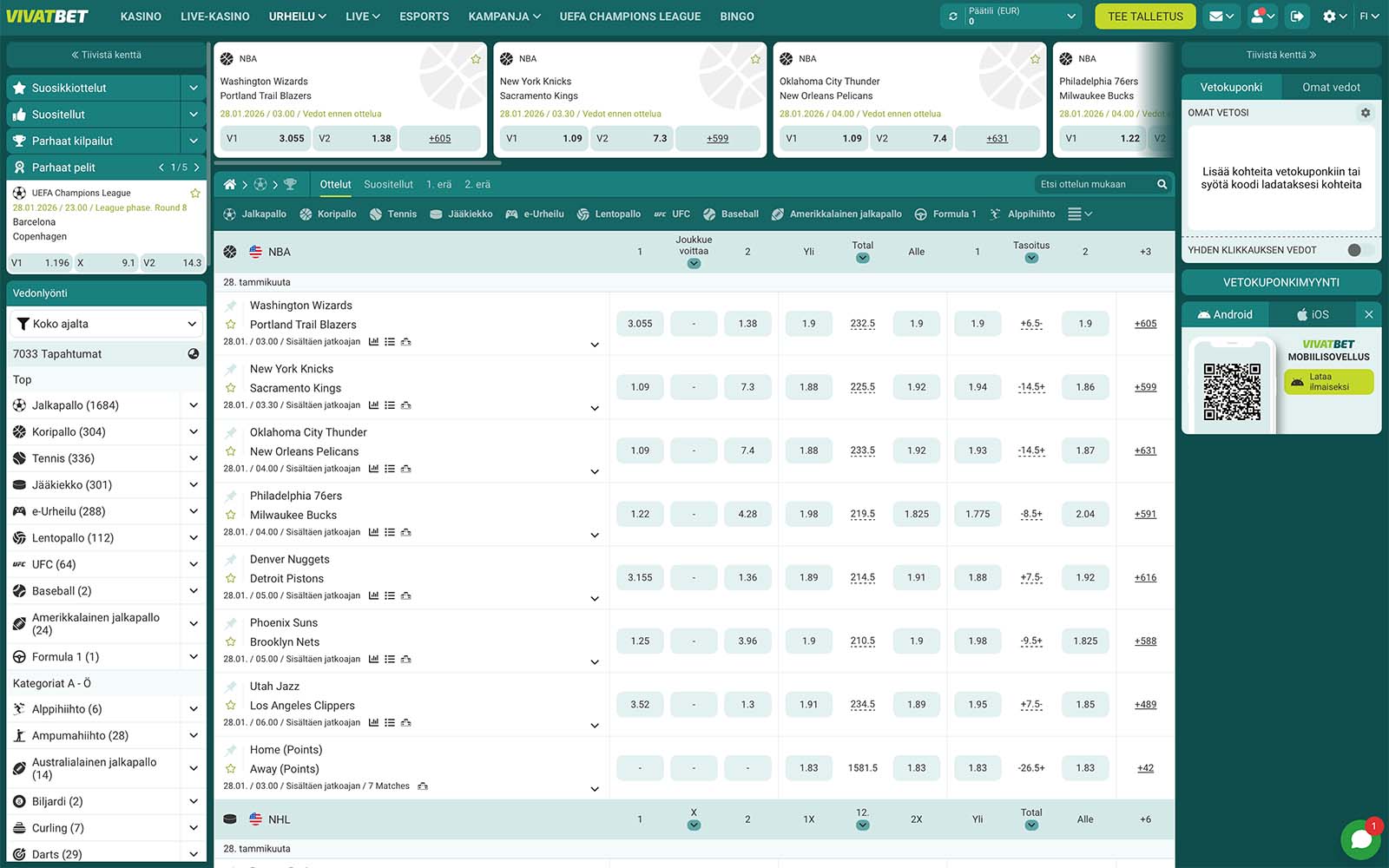This screenshot has width=1389, height=868.
Task: Open the Päätili (EUR) account dropdown
Action: [1011, 16]
